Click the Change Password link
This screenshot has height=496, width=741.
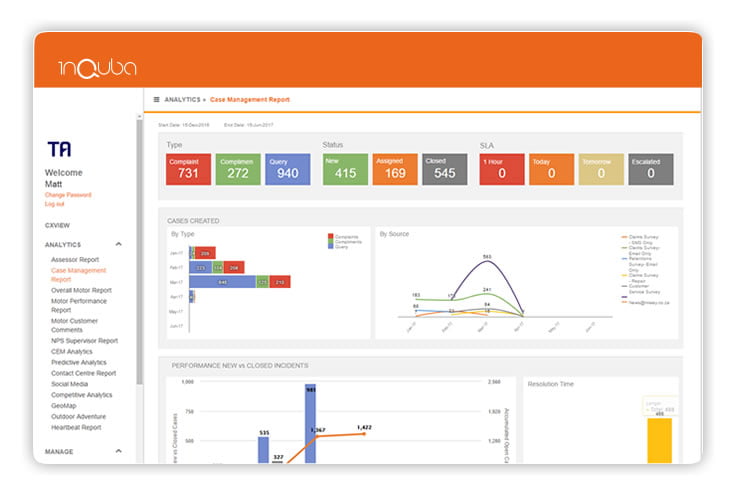pos(67,194)
